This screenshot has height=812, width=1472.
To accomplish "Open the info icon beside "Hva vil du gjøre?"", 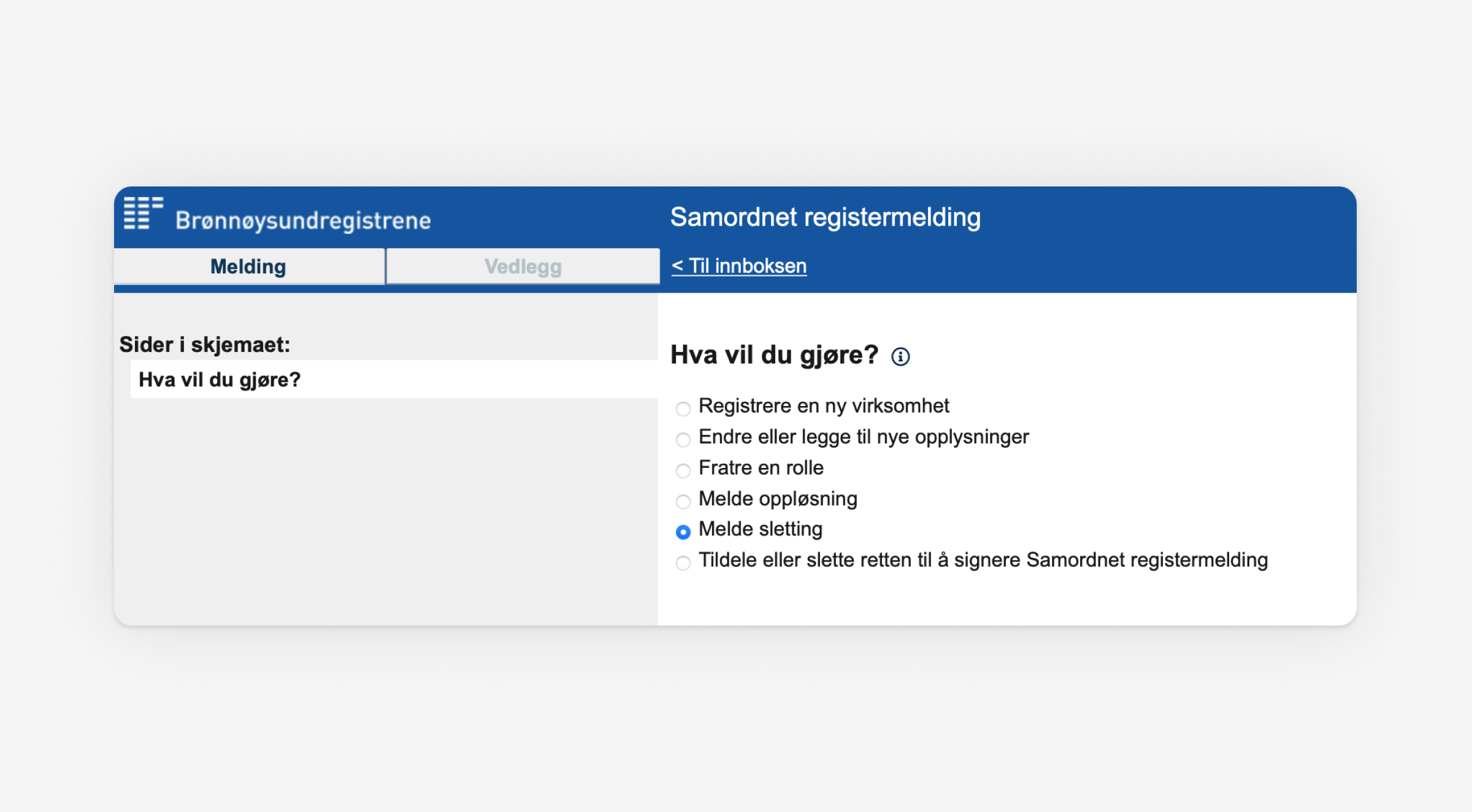I will point(902,356).
